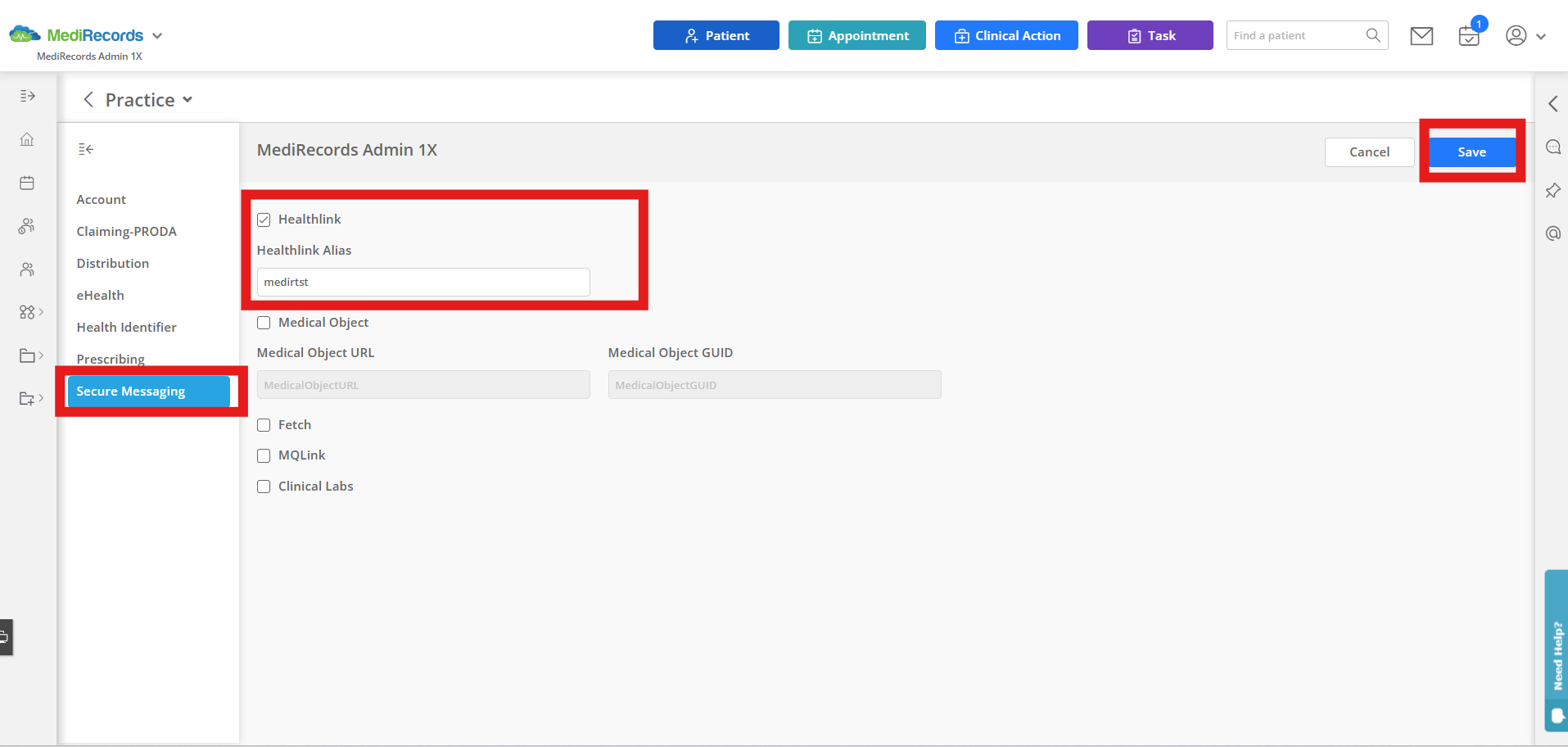The height and width of the screenshot is (747, 1568).
Task: Click the Task button
Action: click(x=1150, y=35)
